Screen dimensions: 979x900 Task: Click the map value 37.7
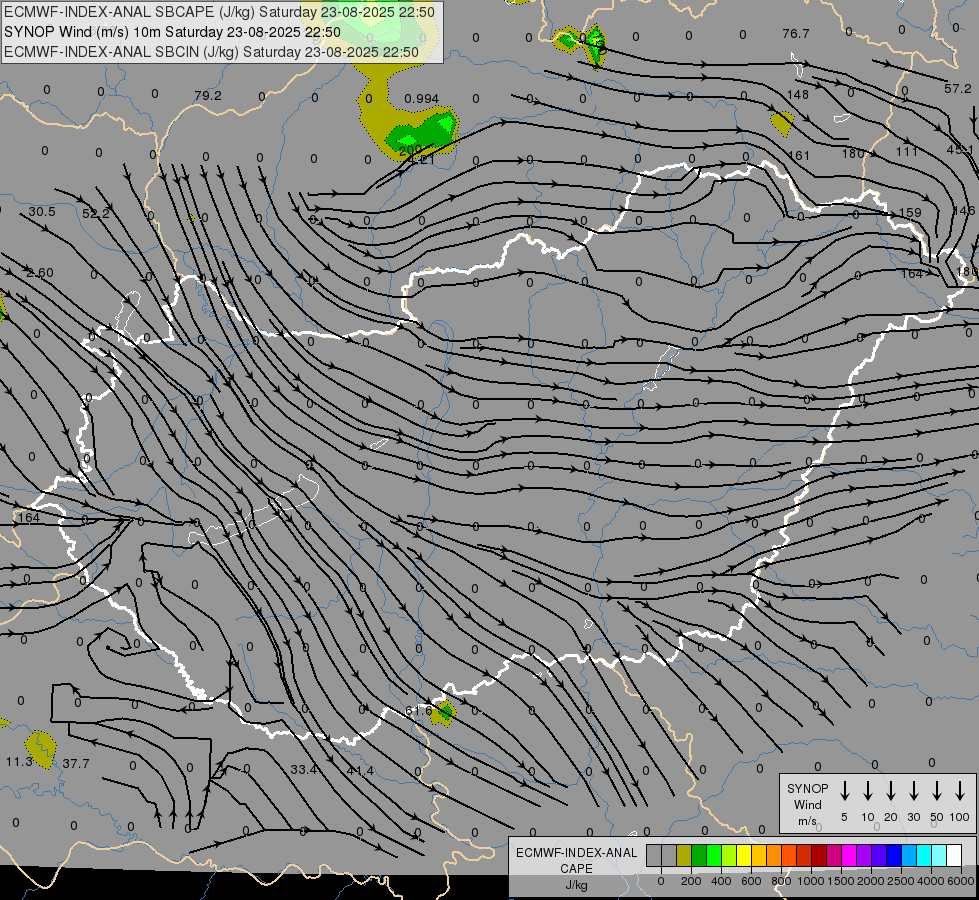click(x=76, y=764)
